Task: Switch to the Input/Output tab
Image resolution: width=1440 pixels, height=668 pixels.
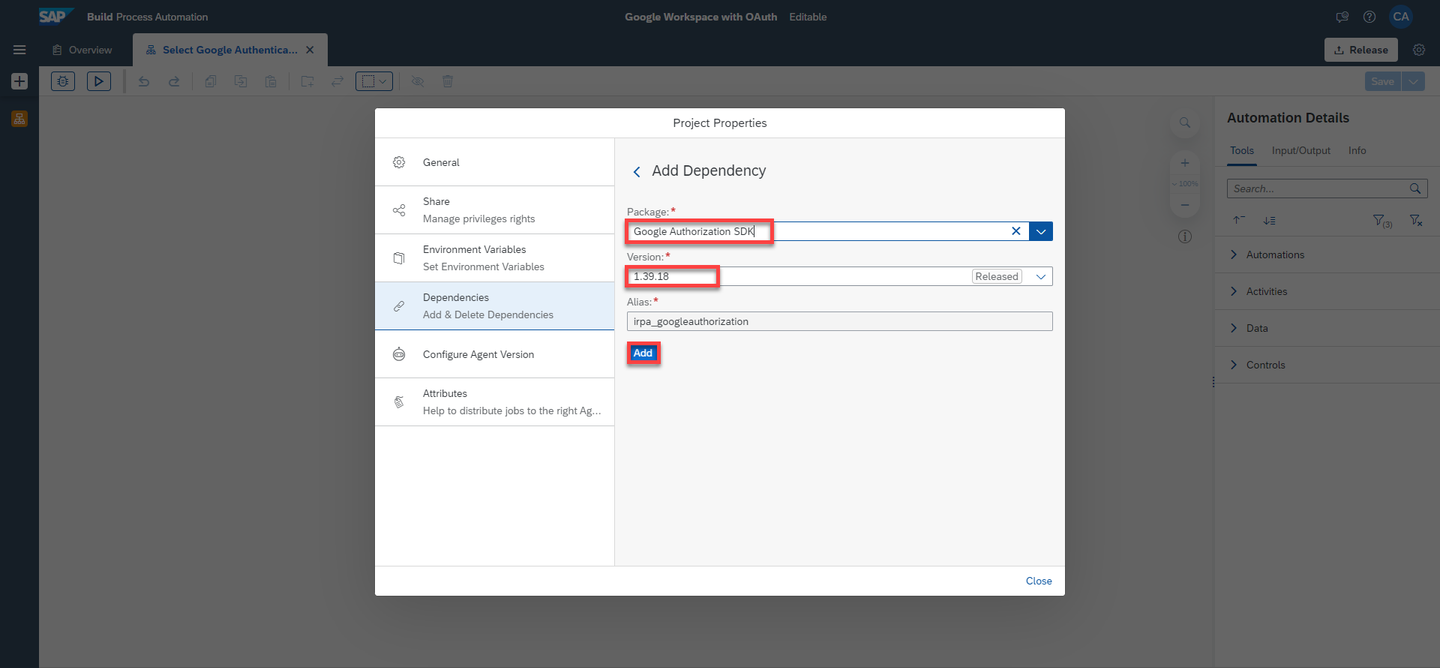Action: [x=1301, y=150]
